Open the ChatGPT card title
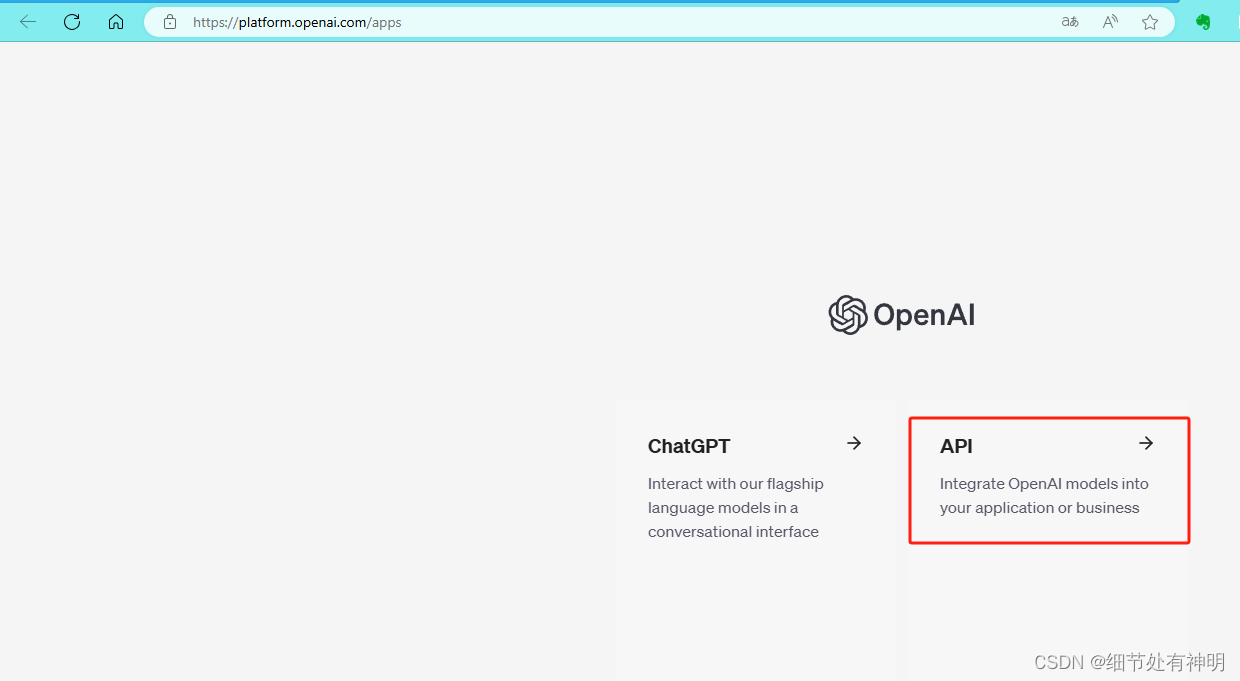 tap(689, 446)
